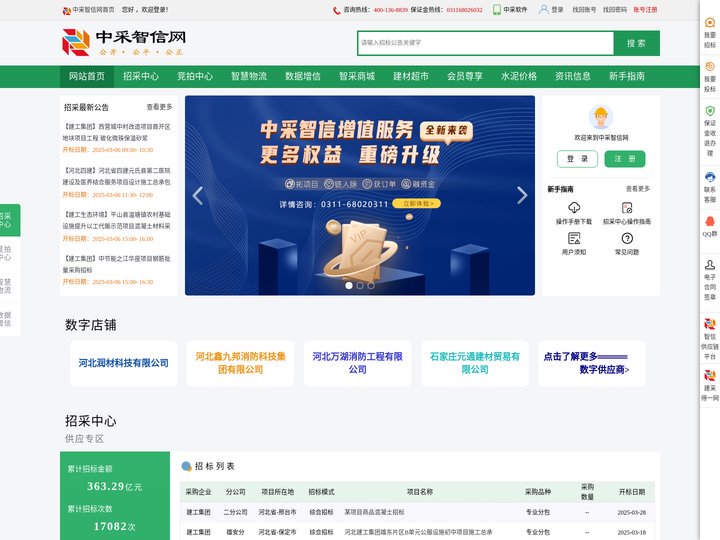720x540 pixels.
Task: Open 智信供应链平台 sidebar icon
Action: pos(710,324)
